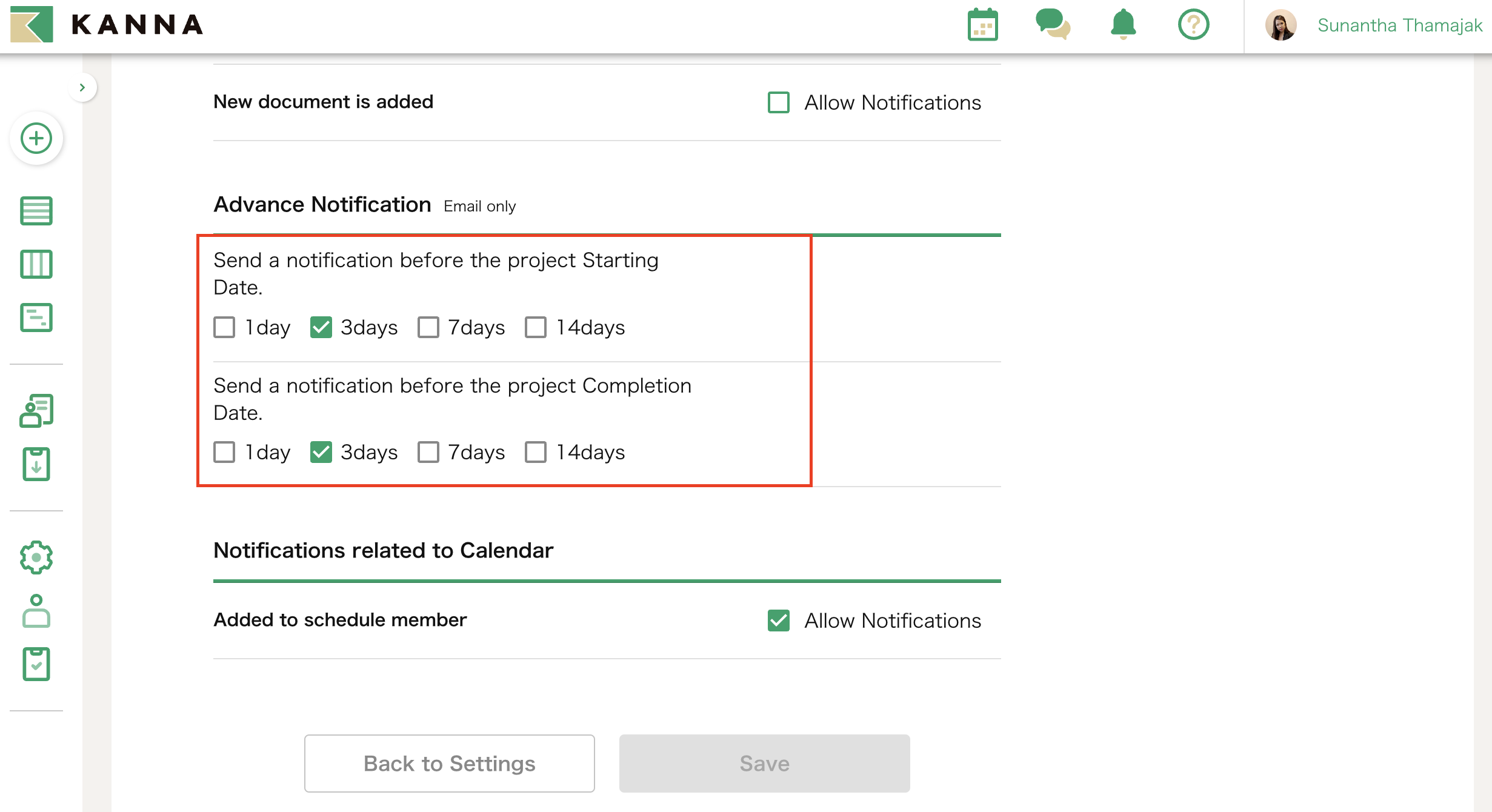This screenshot has width=1492, height=812.
Task: Open the member person sidebar icon
Action: [x=36, y=611]
